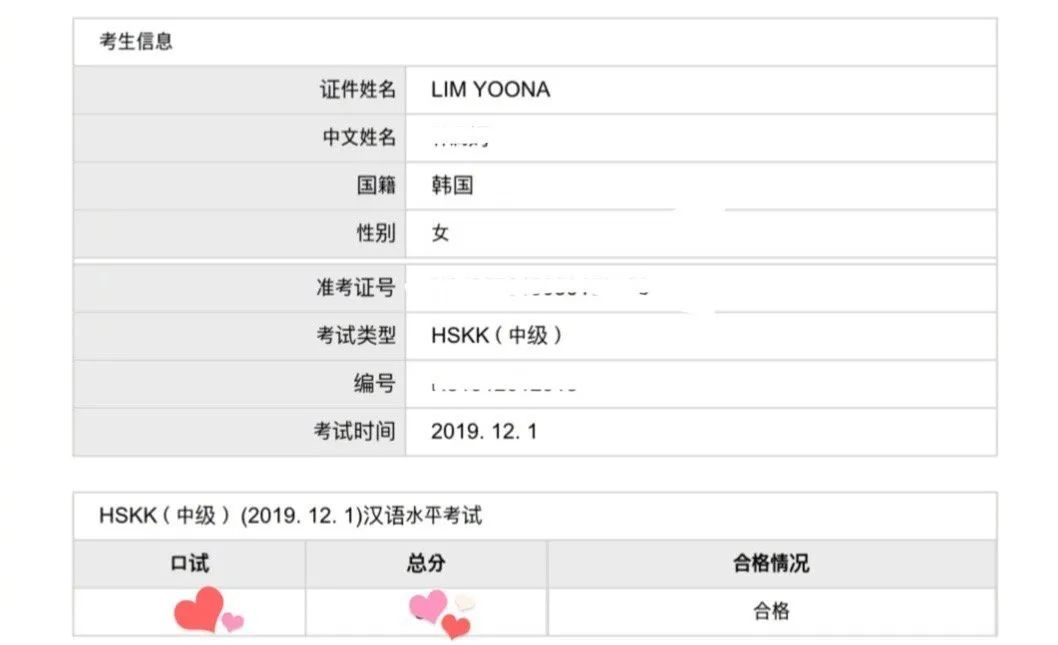Click the small pink heart beside red heart
Screen dimensions: 1058x645
point(233,621)
